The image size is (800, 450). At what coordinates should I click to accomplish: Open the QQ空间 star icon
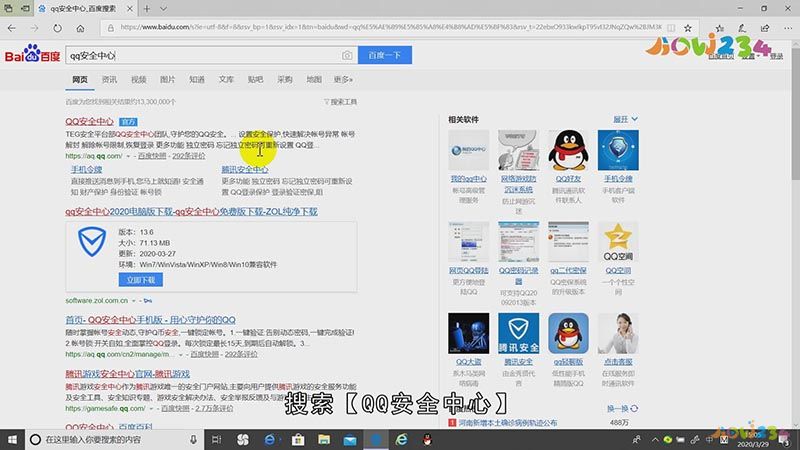[x=618, y=242]
